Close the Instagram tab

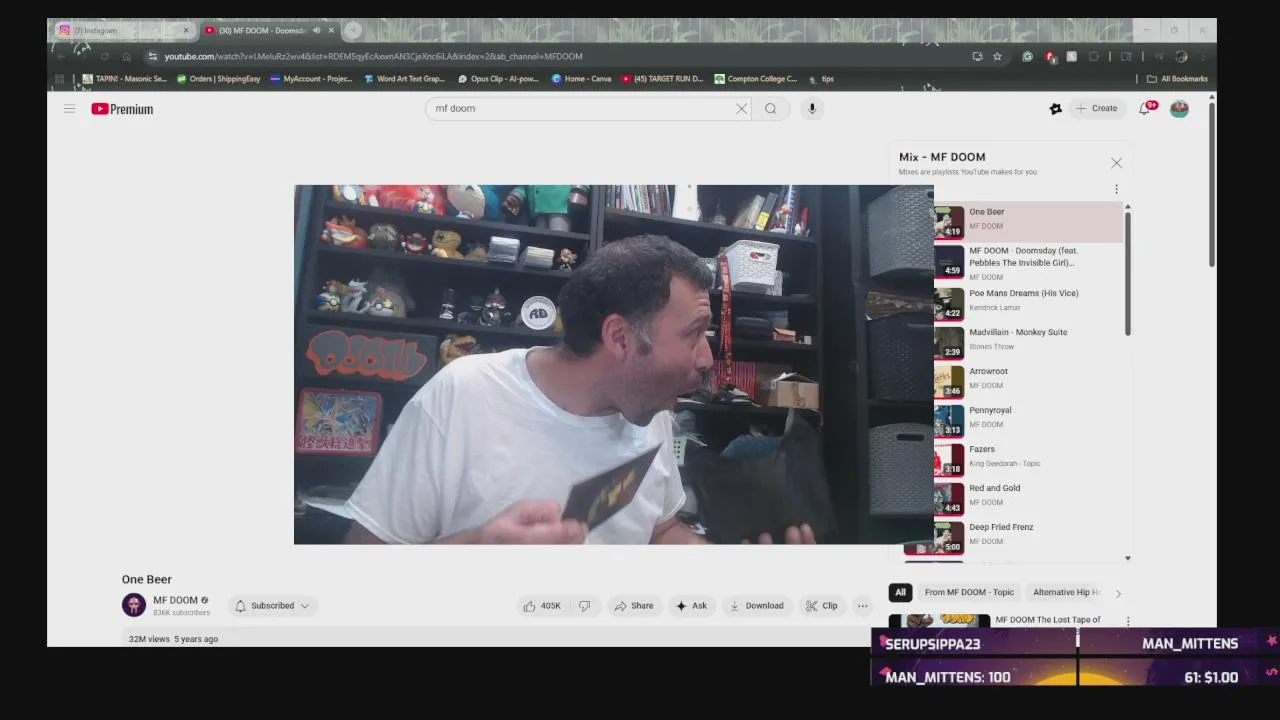point(185,30)
